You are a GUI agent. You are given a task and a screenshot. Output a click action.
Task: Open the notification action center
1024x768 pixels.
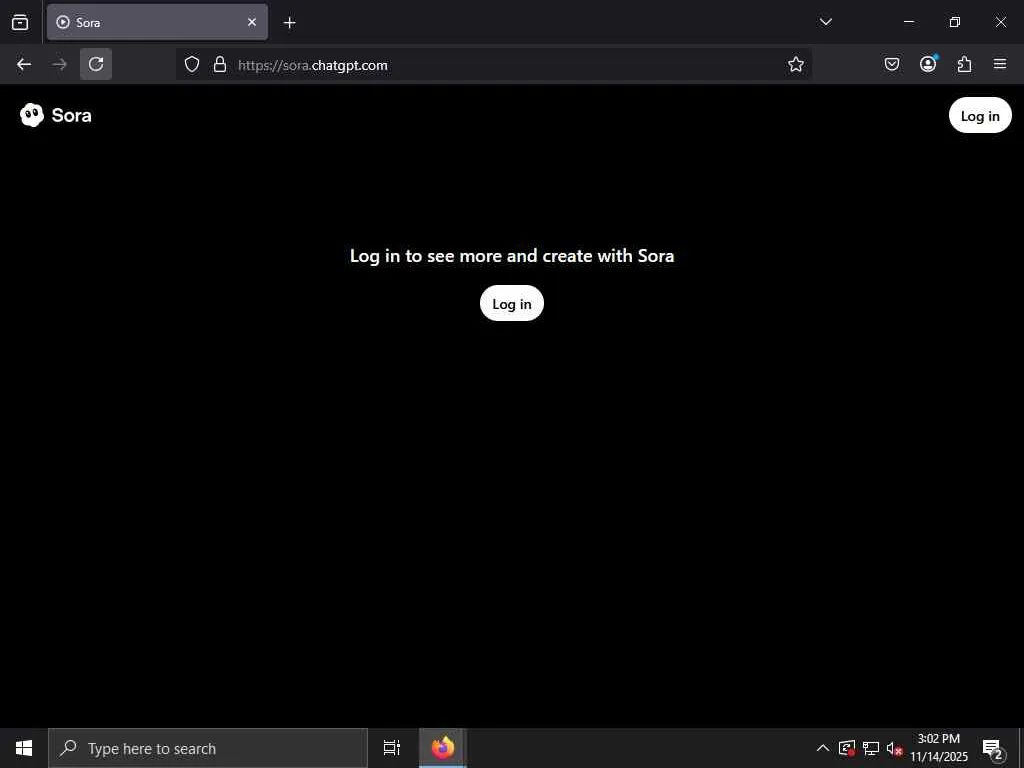pyautogui.click(x=993, y=748)
